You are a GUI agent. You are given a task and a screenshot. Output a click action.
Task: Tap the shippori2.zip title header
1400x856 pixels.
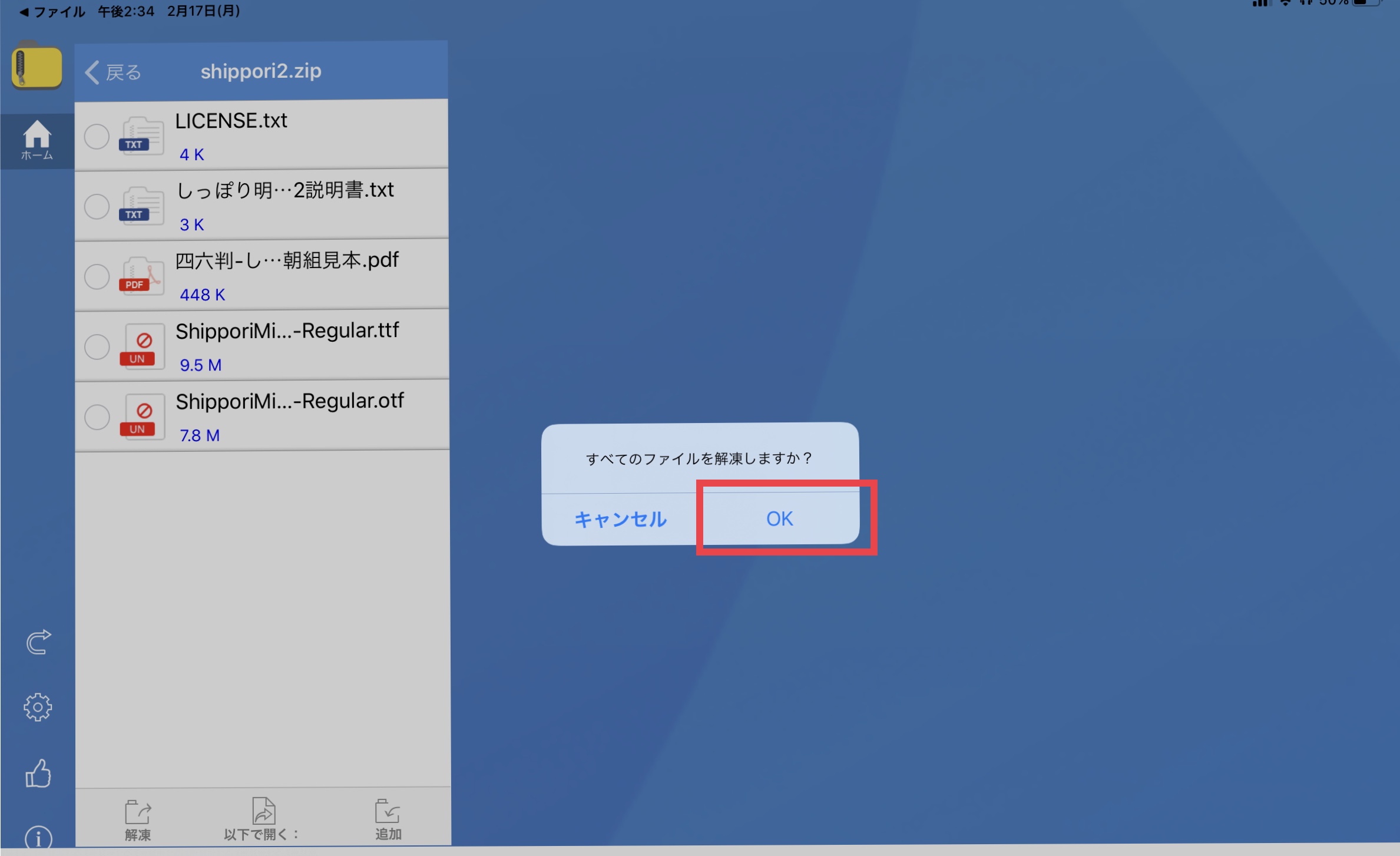click(261, 71)
